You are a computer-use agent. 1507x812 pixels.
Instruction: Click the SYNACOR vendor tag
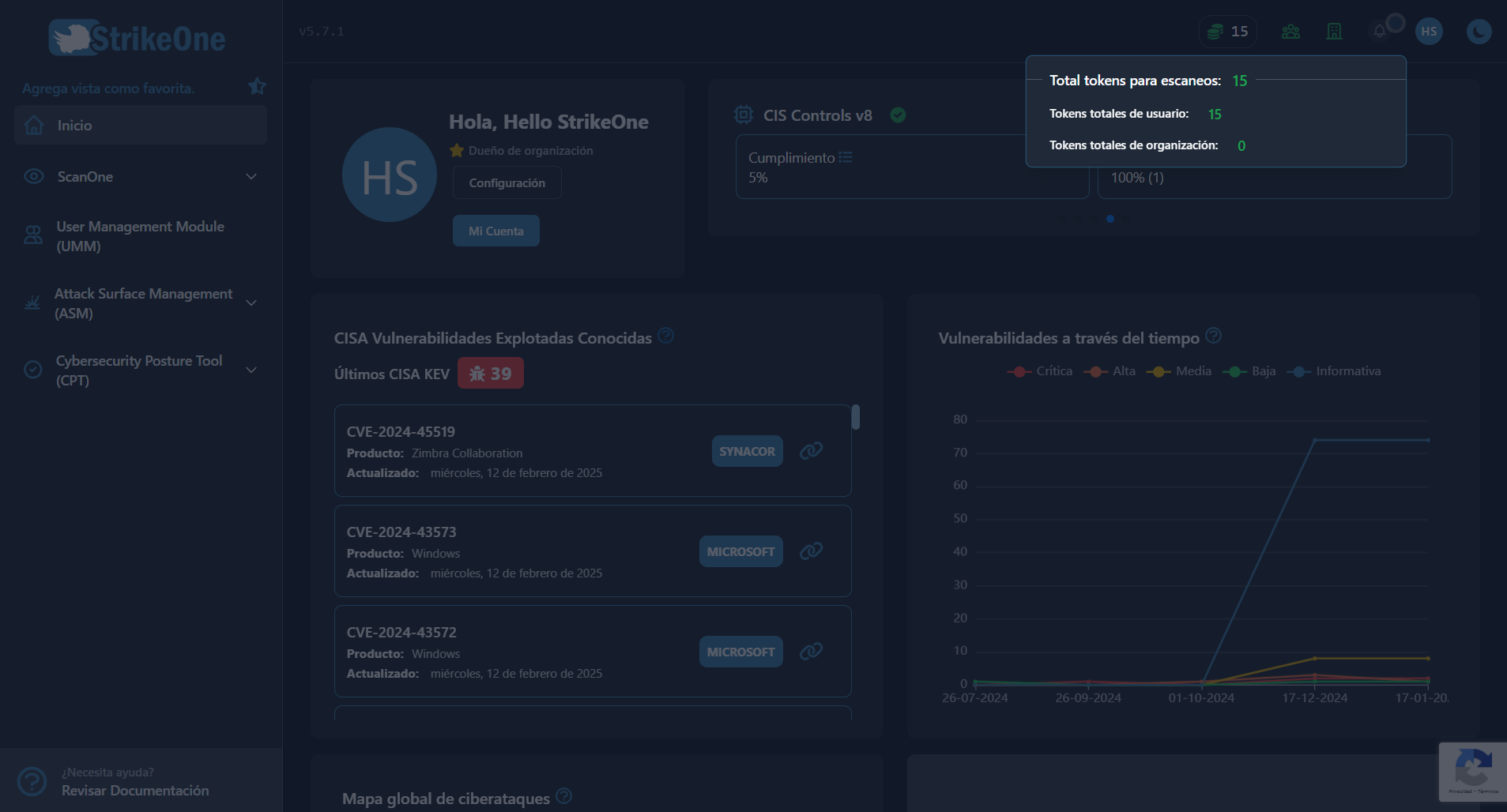coord(748,451)
